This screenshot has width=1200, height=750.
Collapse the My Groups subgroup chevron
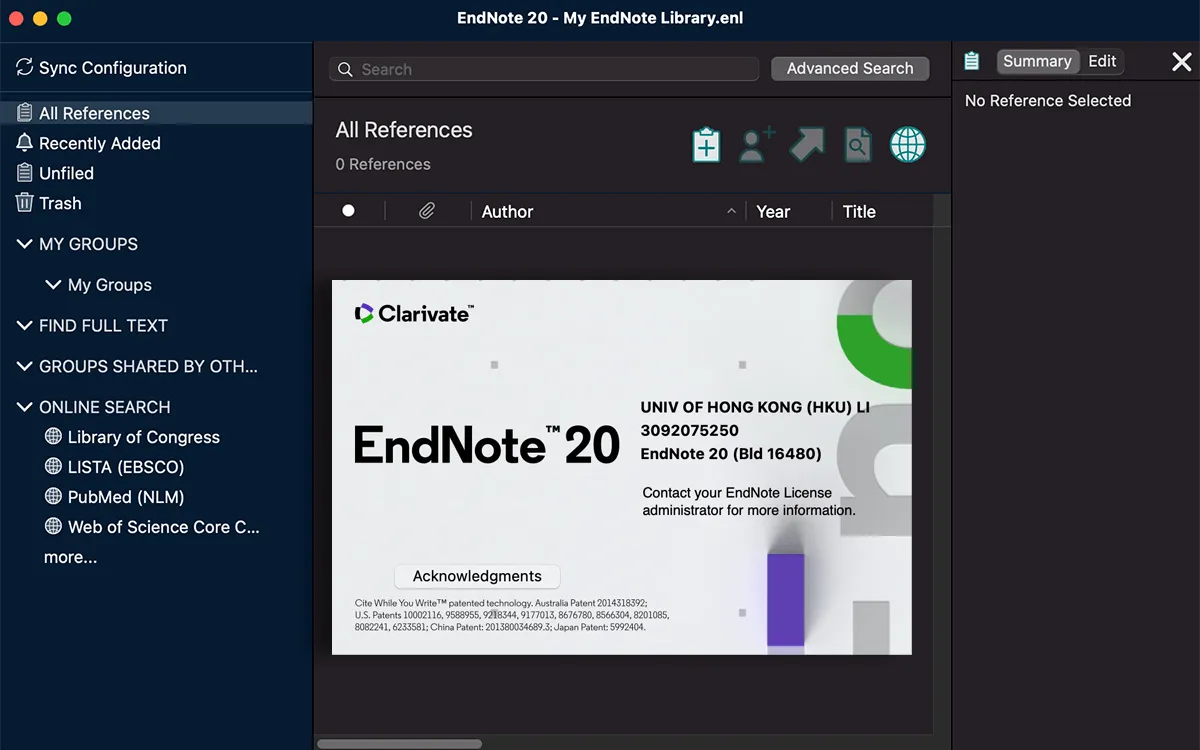(54, 285)
